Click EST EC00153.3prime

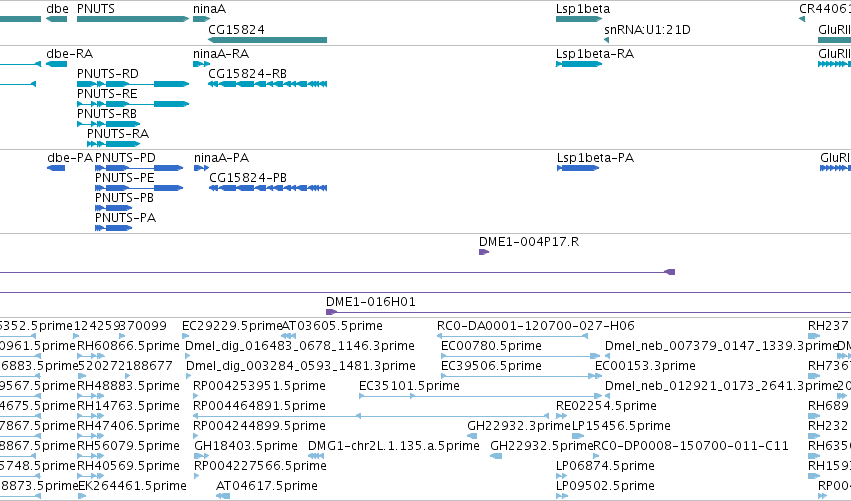click(645, 366)
